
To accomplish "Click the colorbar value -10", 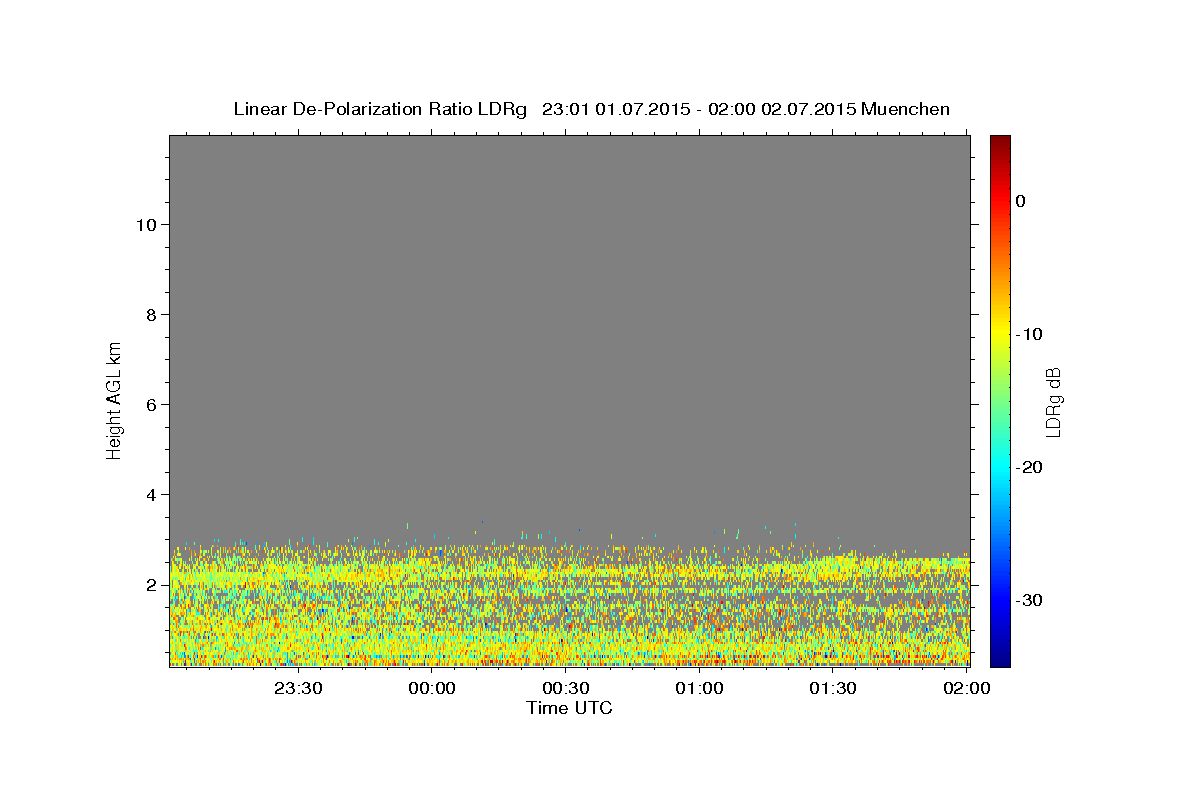I will coord(1029,334).
